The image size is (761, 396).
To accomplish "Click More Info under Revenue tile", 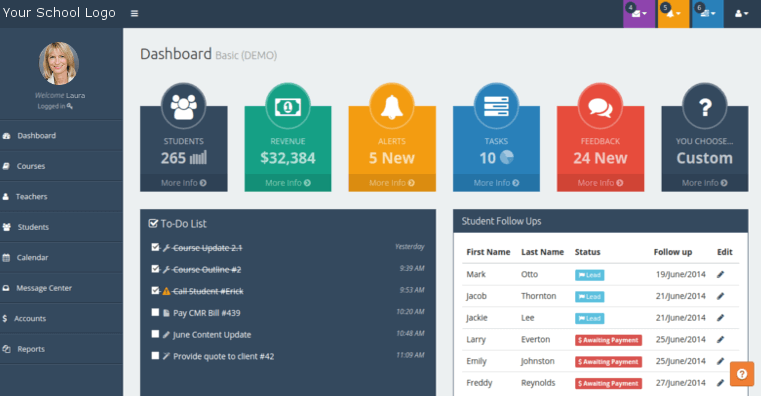I will pos(288,183).
